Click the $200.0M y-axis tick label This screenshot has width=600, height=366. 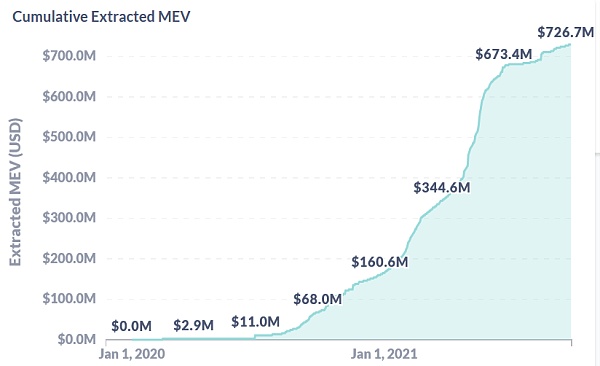(x=69, y=258)
